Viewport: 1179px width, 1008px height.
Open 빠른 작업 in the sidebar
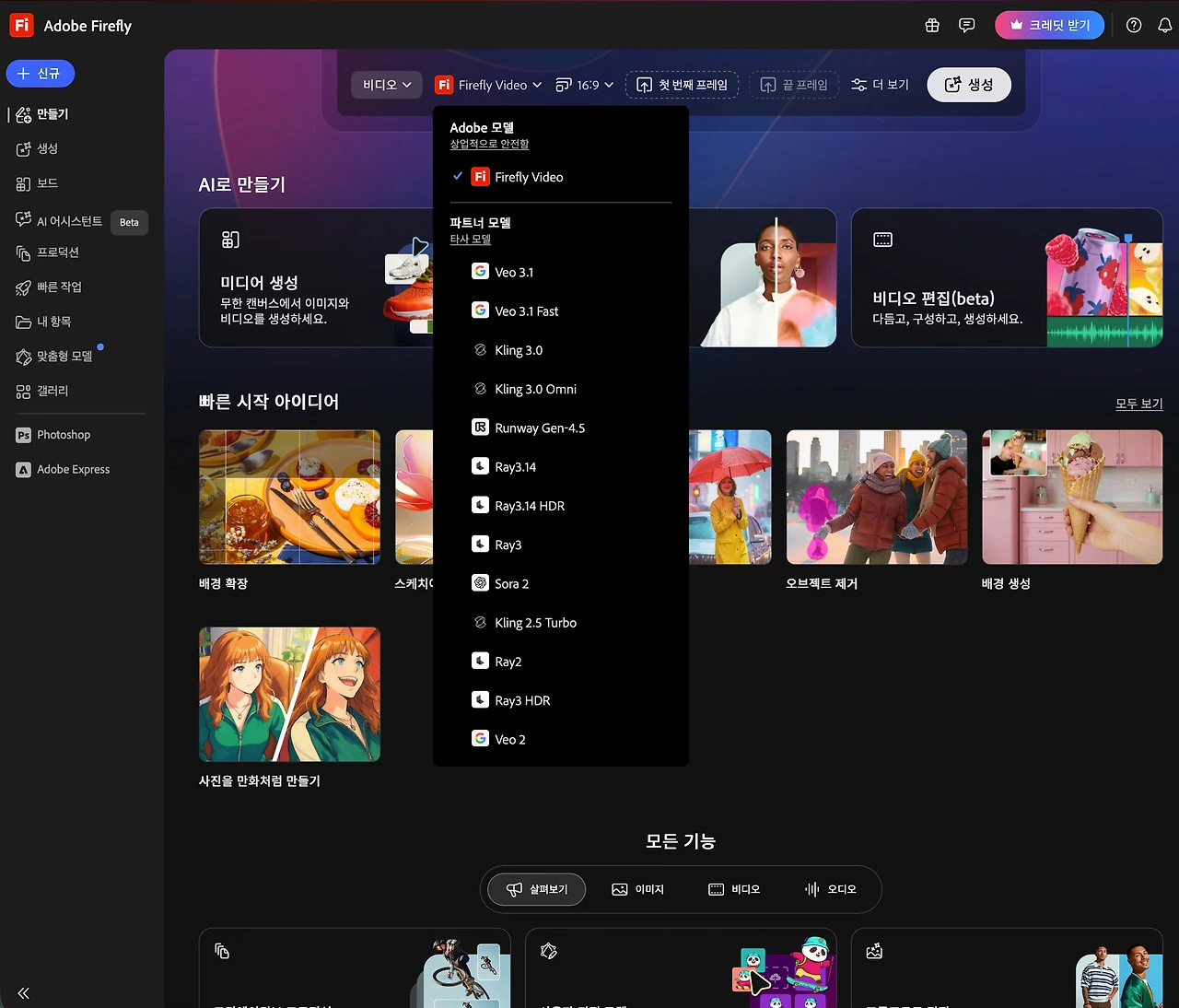coord(49,287)
